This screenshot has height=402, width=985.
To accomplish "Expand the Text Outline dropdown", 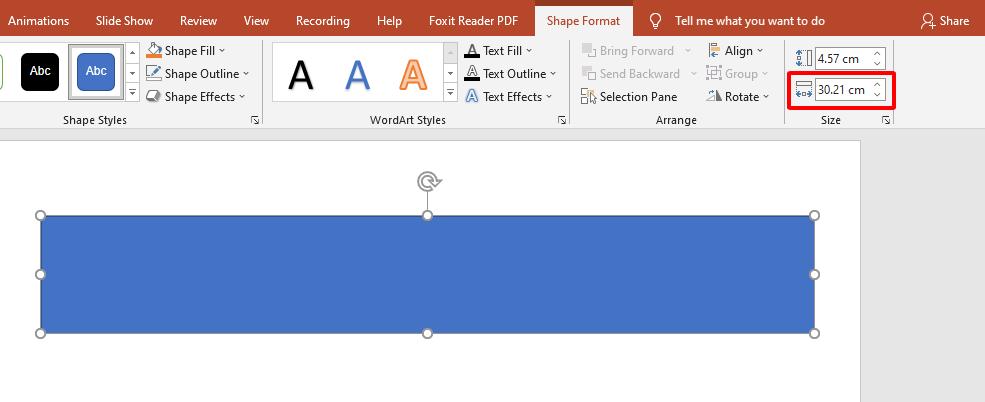I will [x=553, y=74].
